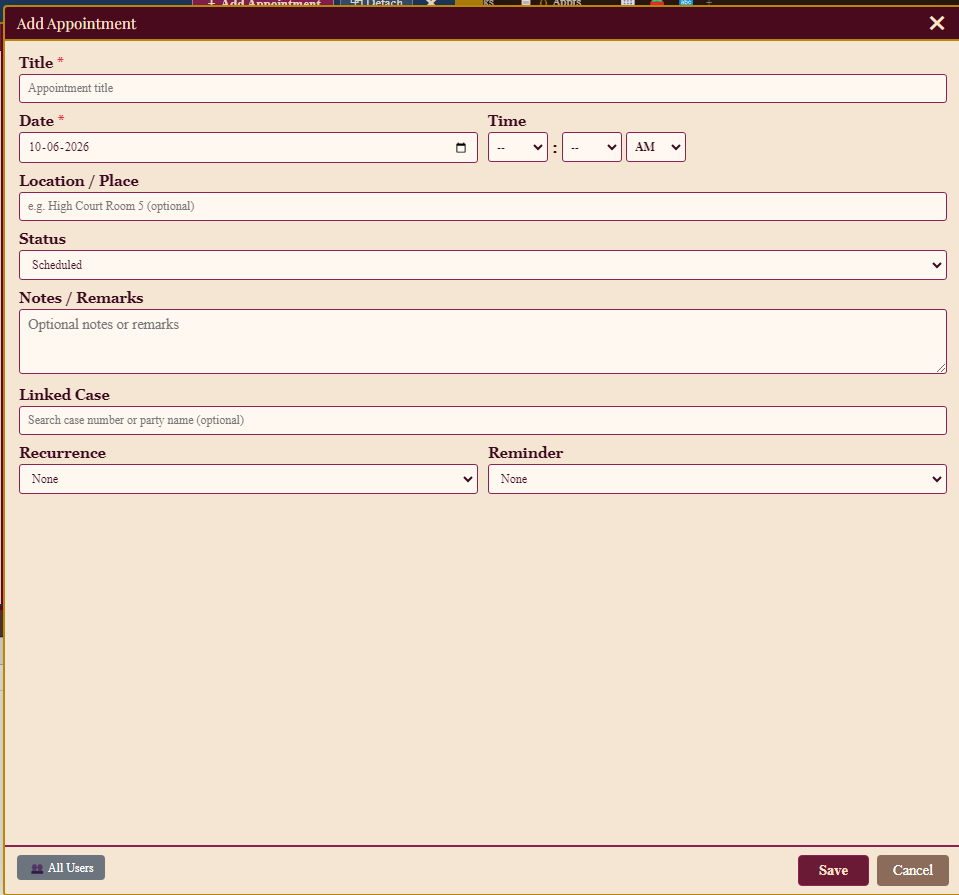Click the resize handle of Notes textarea
The height and width of the screenshot is (895, 959).
click(x=941, y=368)
